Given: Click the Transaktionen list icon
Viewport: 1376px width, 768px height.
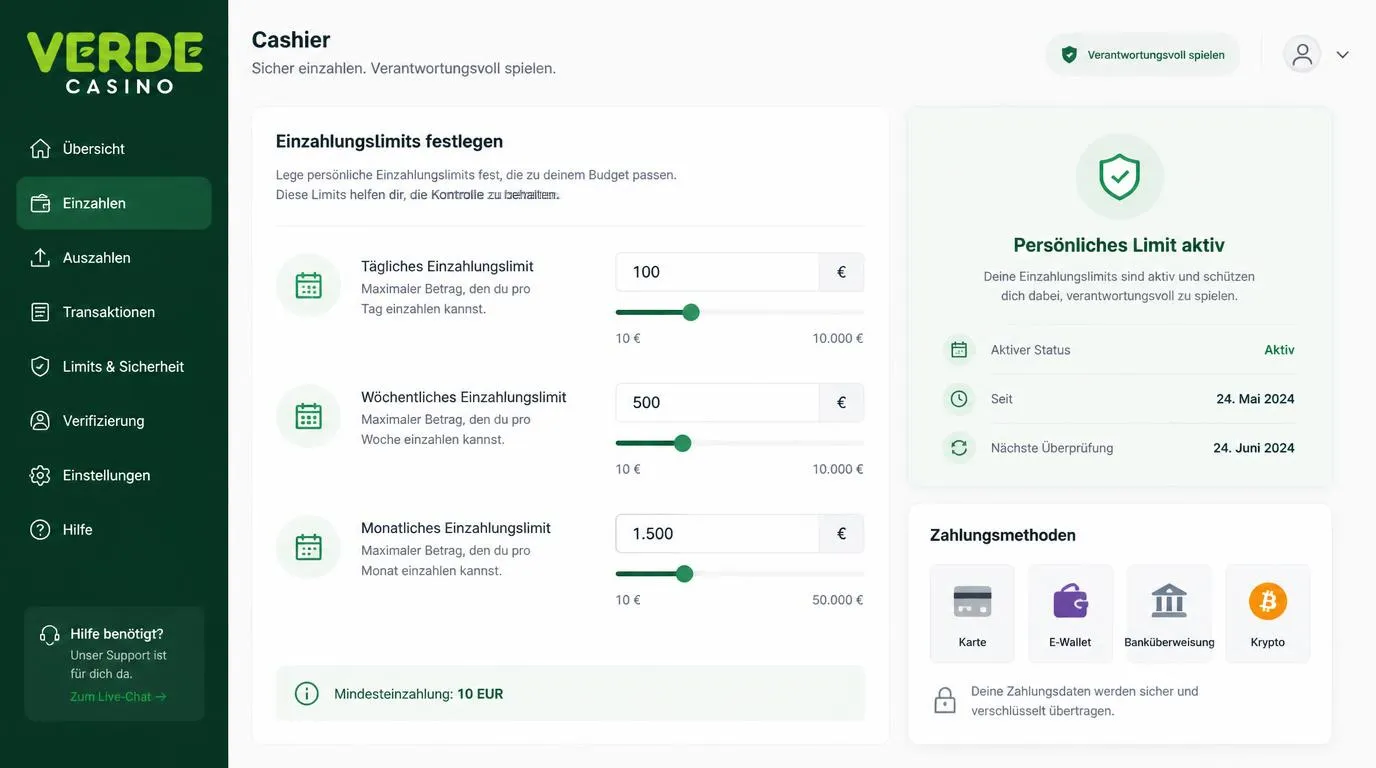Looking at the screenshot, I should pos(40,312).
